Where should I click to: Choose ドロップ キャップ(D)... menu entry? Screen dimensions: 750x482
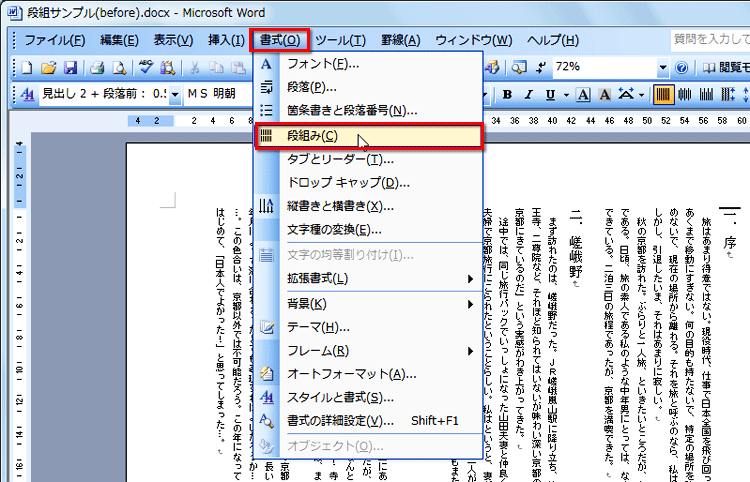369,183
